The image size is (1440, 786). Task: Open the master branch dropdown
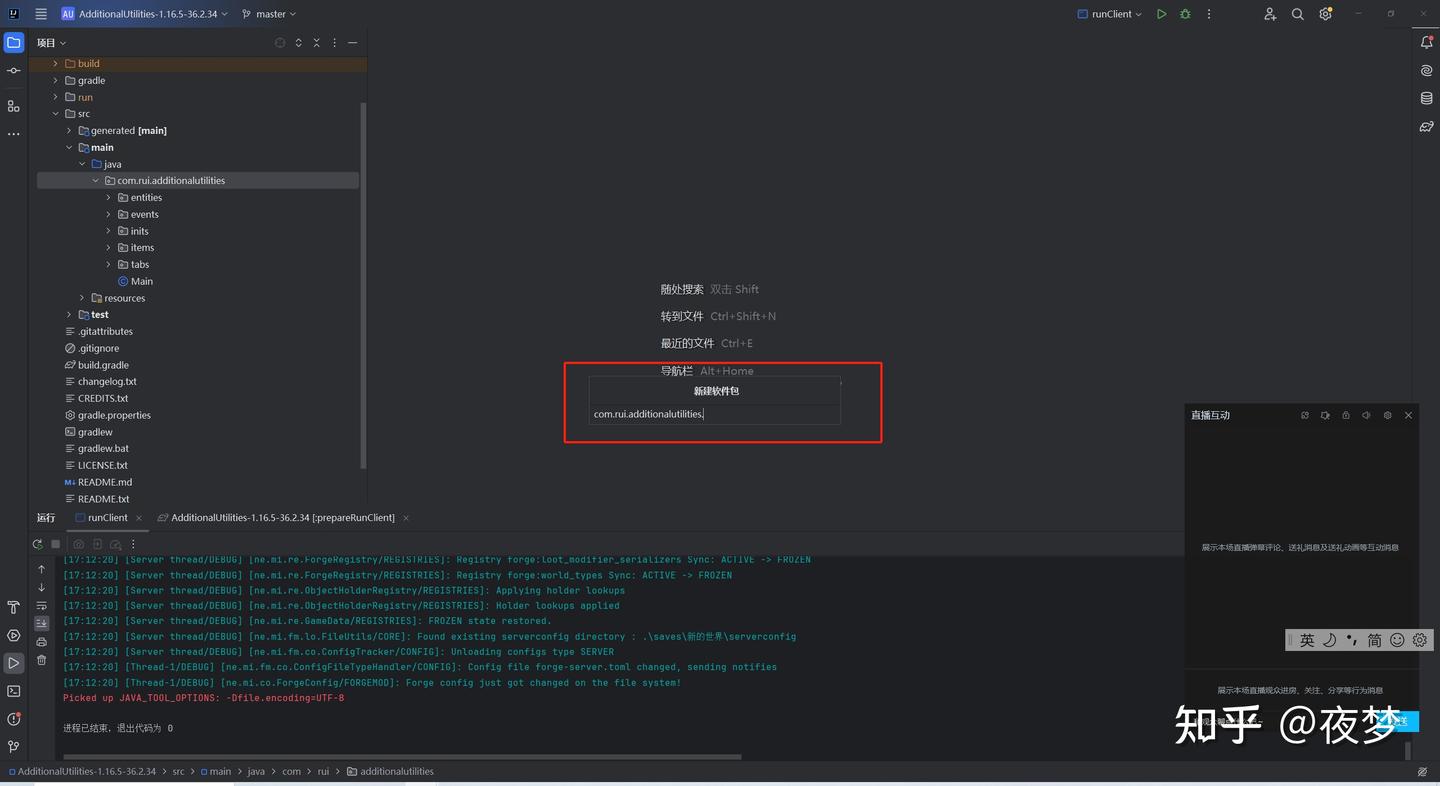coord(268,13)
